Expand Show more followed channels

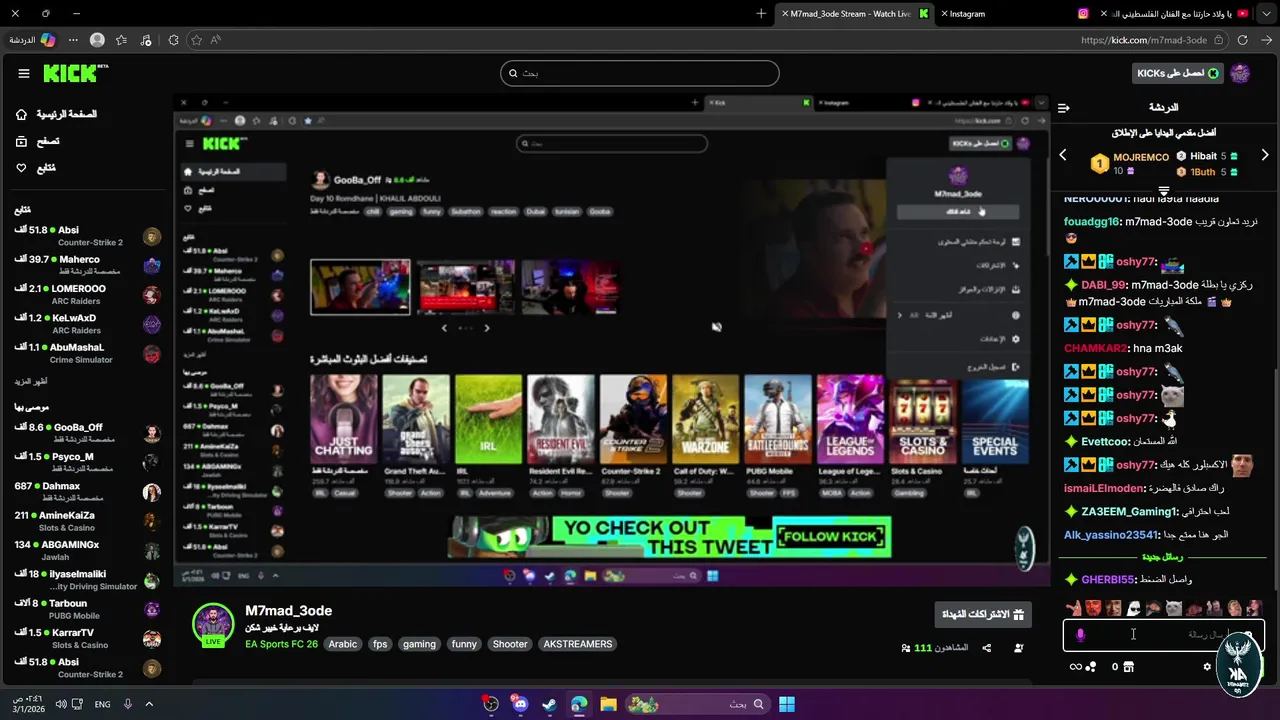(x=31, y=381)
